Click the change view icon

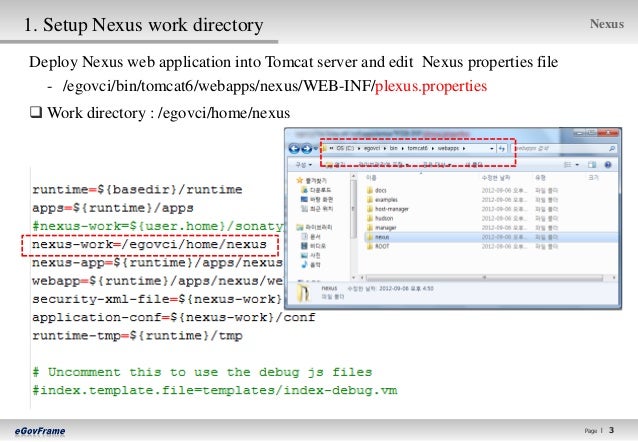coord(568,164)
